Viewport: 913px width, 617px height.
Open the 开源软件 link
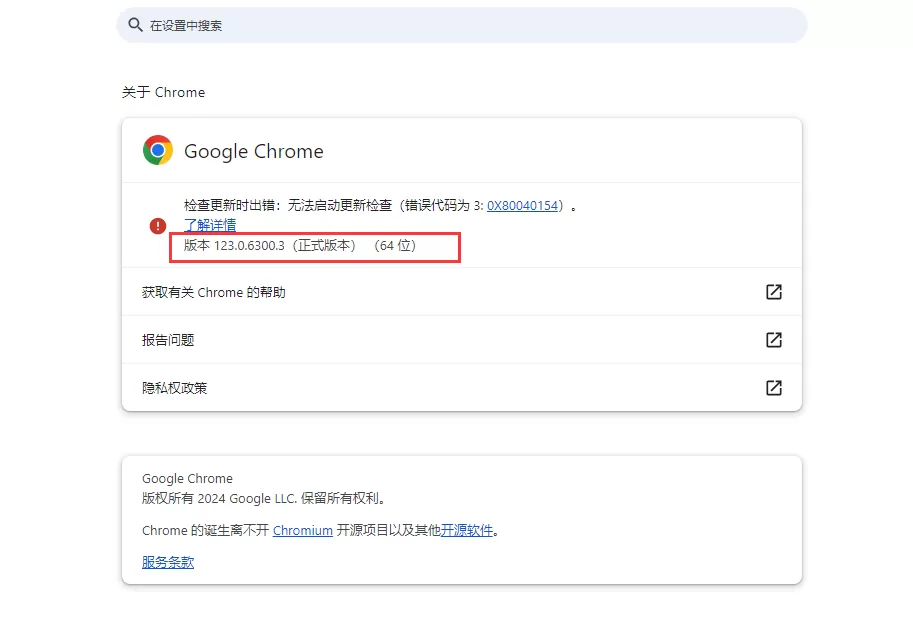coord(466,530)
